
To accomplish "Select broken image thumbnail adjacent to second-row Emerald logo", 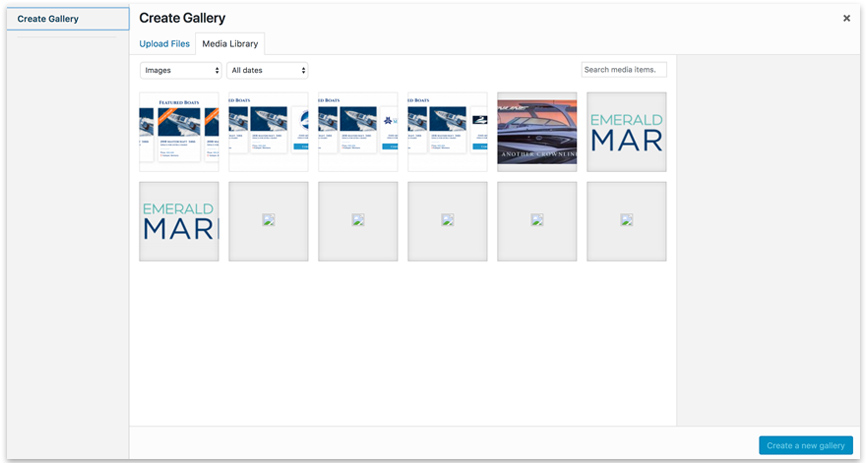I will click(x=269, y=221).
